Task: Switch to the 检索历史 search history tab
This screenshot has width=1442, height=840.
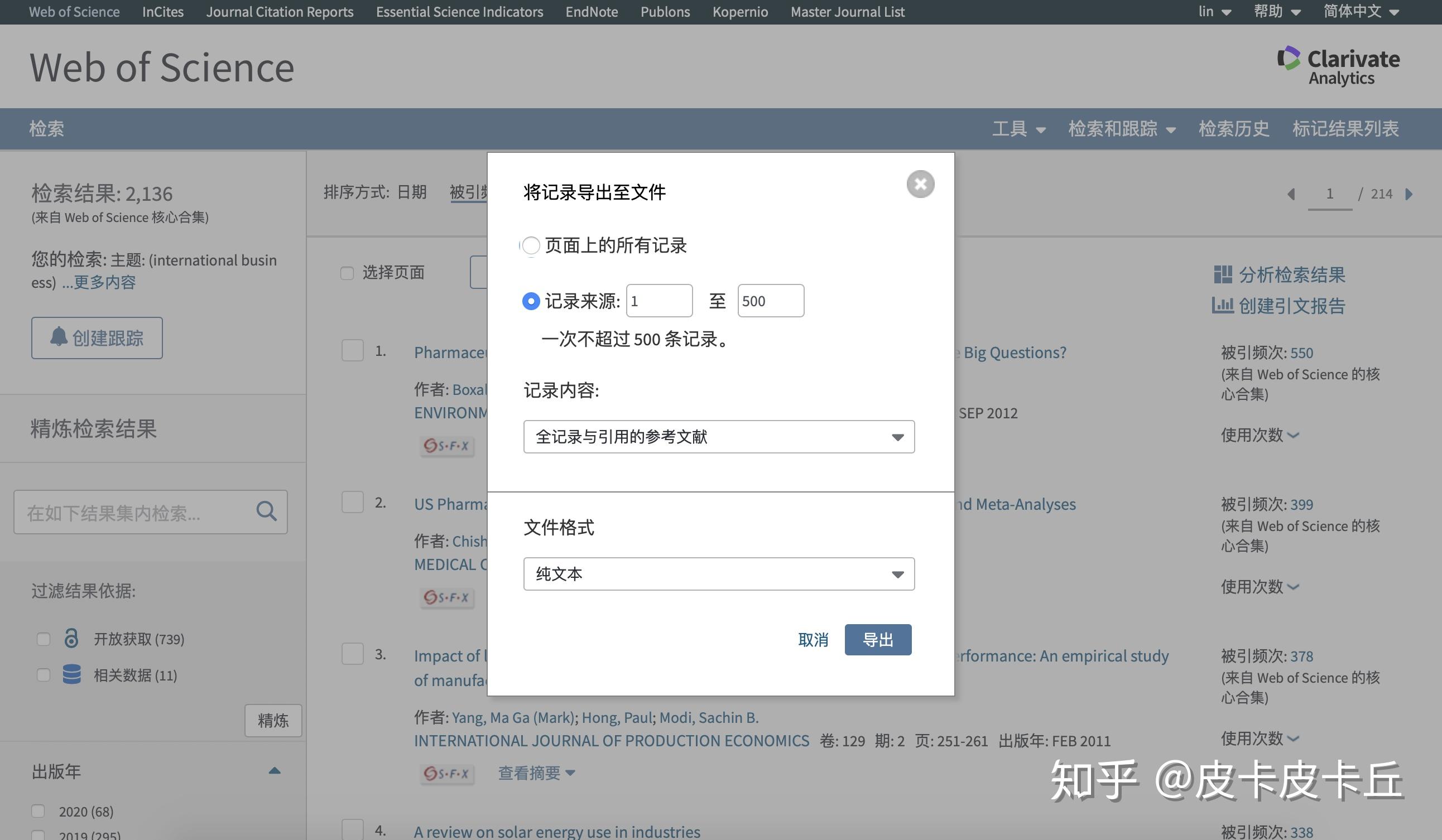Action: point(1233,129)
